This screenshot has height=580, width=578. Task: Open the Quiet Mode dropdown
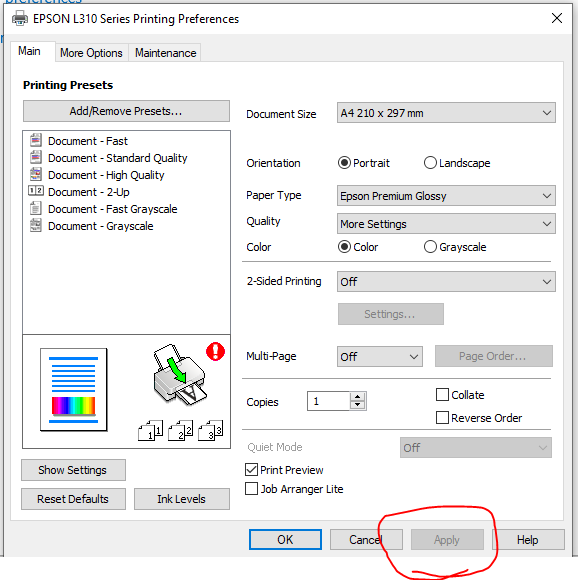(x=476, y=448)
